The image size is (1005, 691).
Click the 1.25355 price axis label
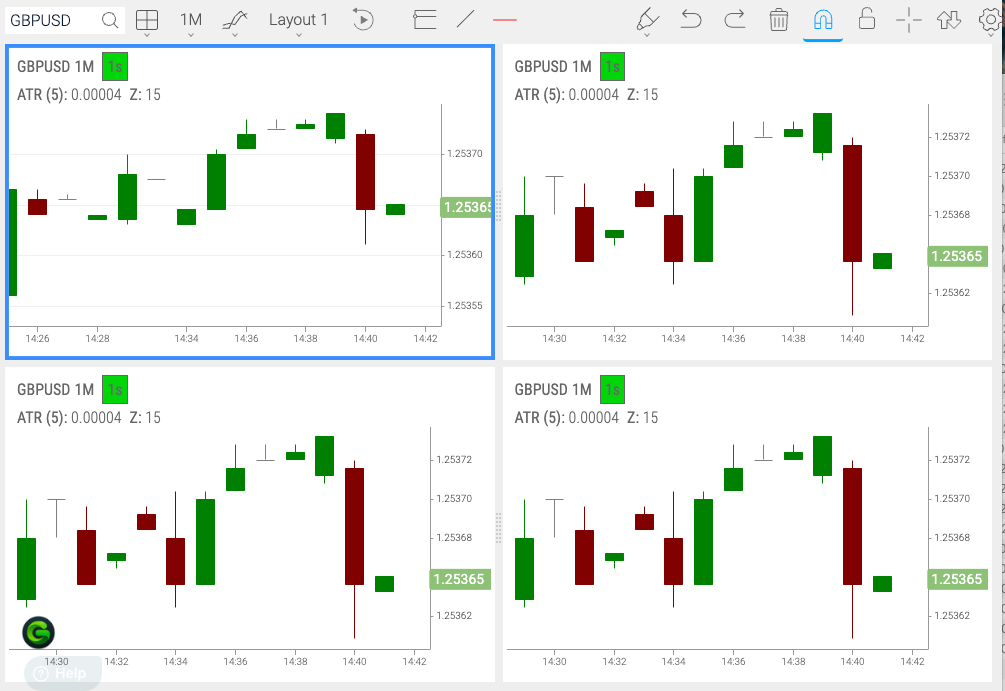[x=465, y=306]
